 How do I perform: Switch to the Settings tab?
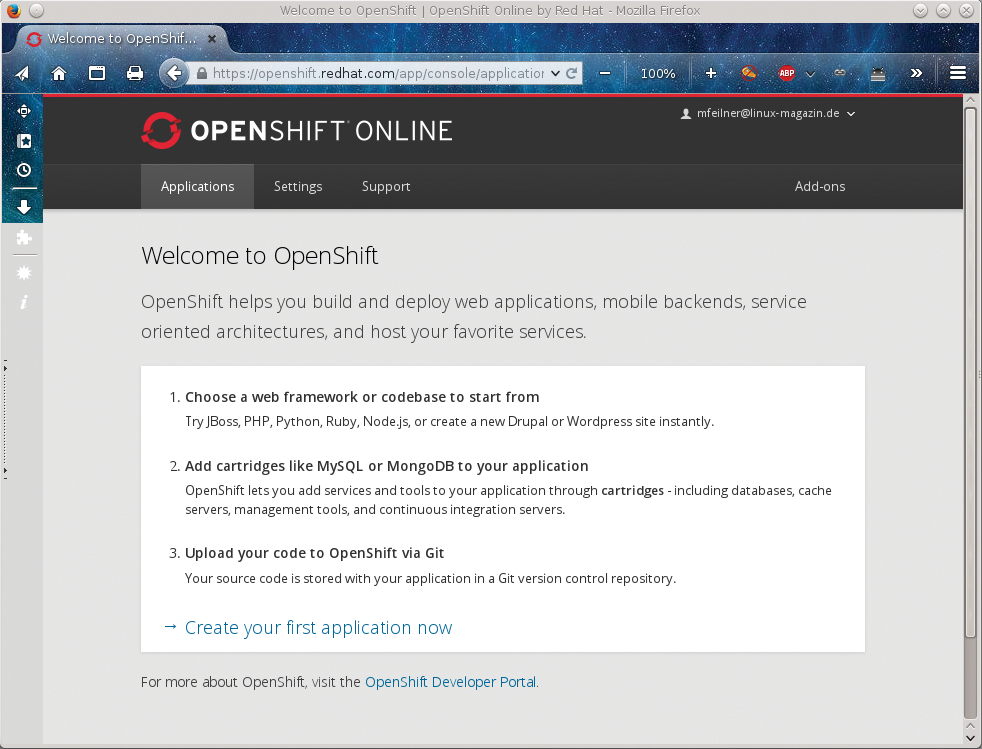(x=298, y=186)
